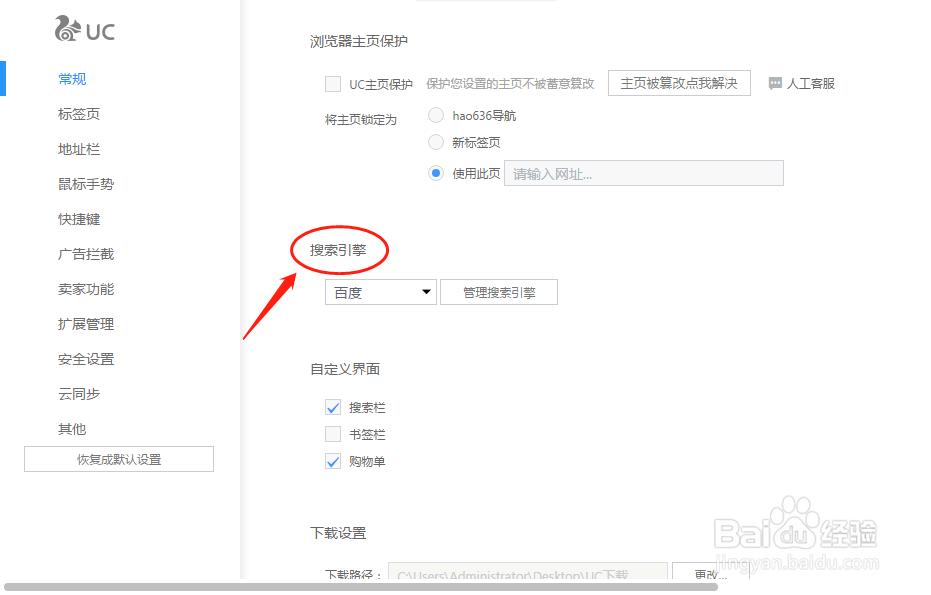The height and width of the screenshot is (595, 931).
Task: Select the hao636导航 radio button
Action: coord(436,115)
